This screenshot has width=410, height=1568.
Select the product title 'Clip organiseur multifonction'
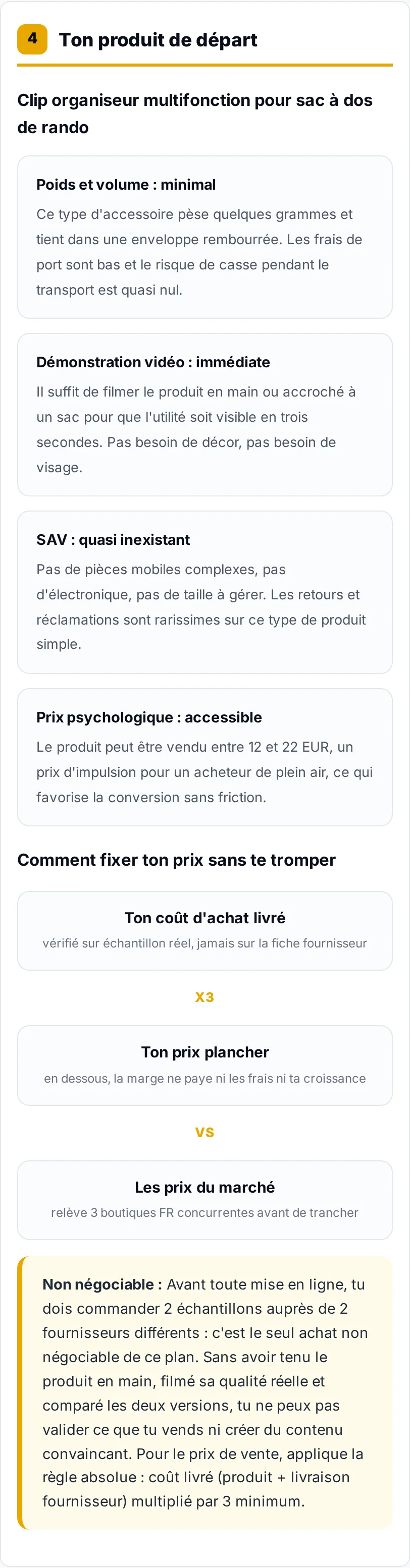tap(195, 114)
